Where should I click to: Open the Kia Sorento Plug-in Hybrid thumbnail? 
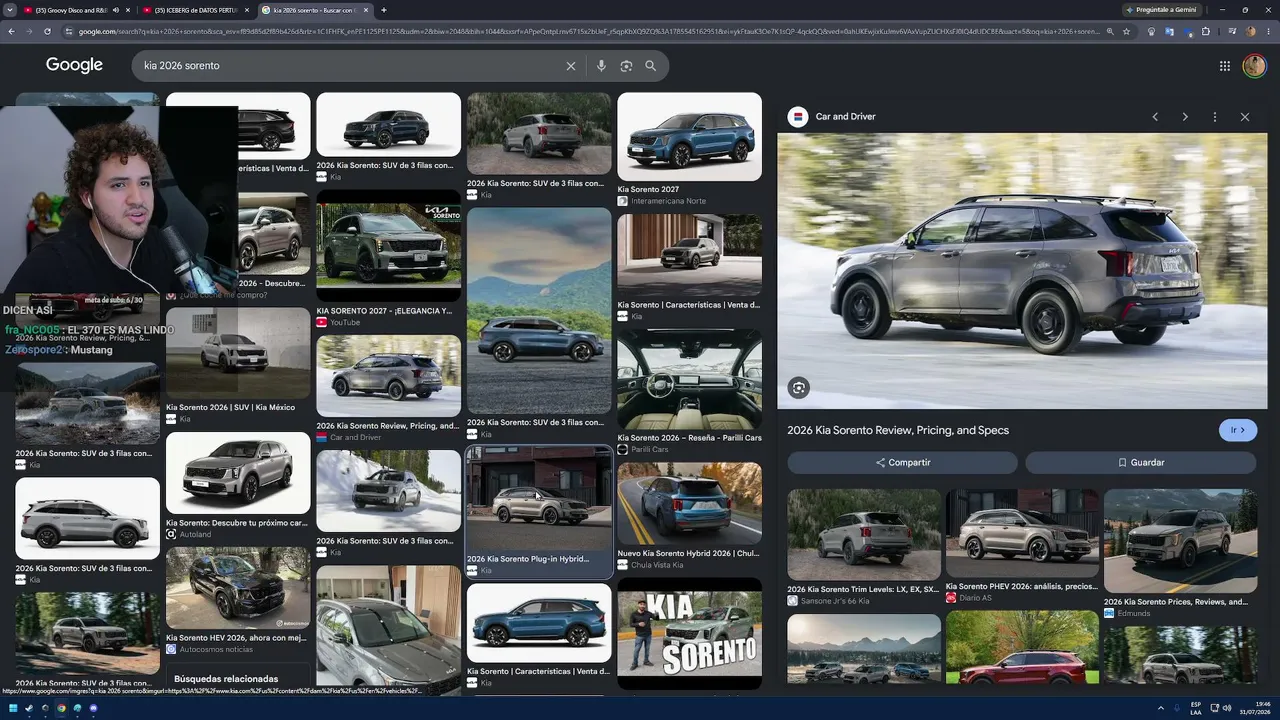(x=539, y=500)
